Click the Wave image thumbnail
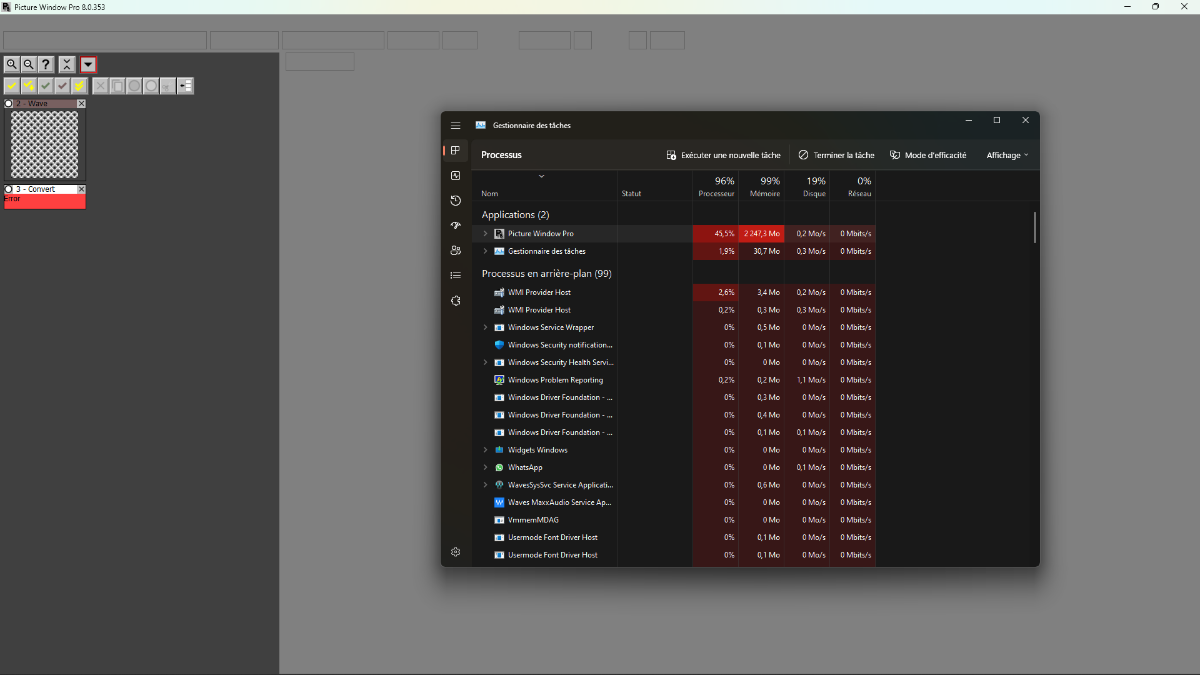This screenshot has height=675, width=1200. [x=44, y=144]
